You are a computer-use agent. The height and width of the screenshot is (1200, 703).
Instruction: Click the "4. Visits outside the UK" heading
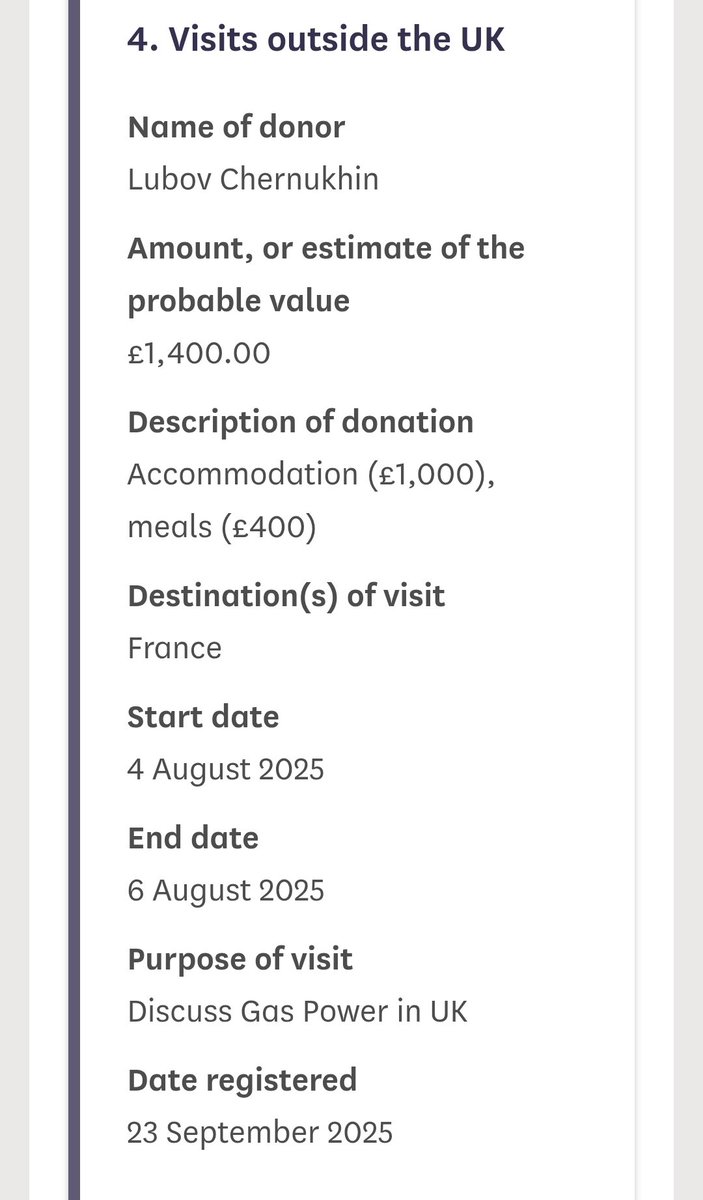click(x=316, y=40)
